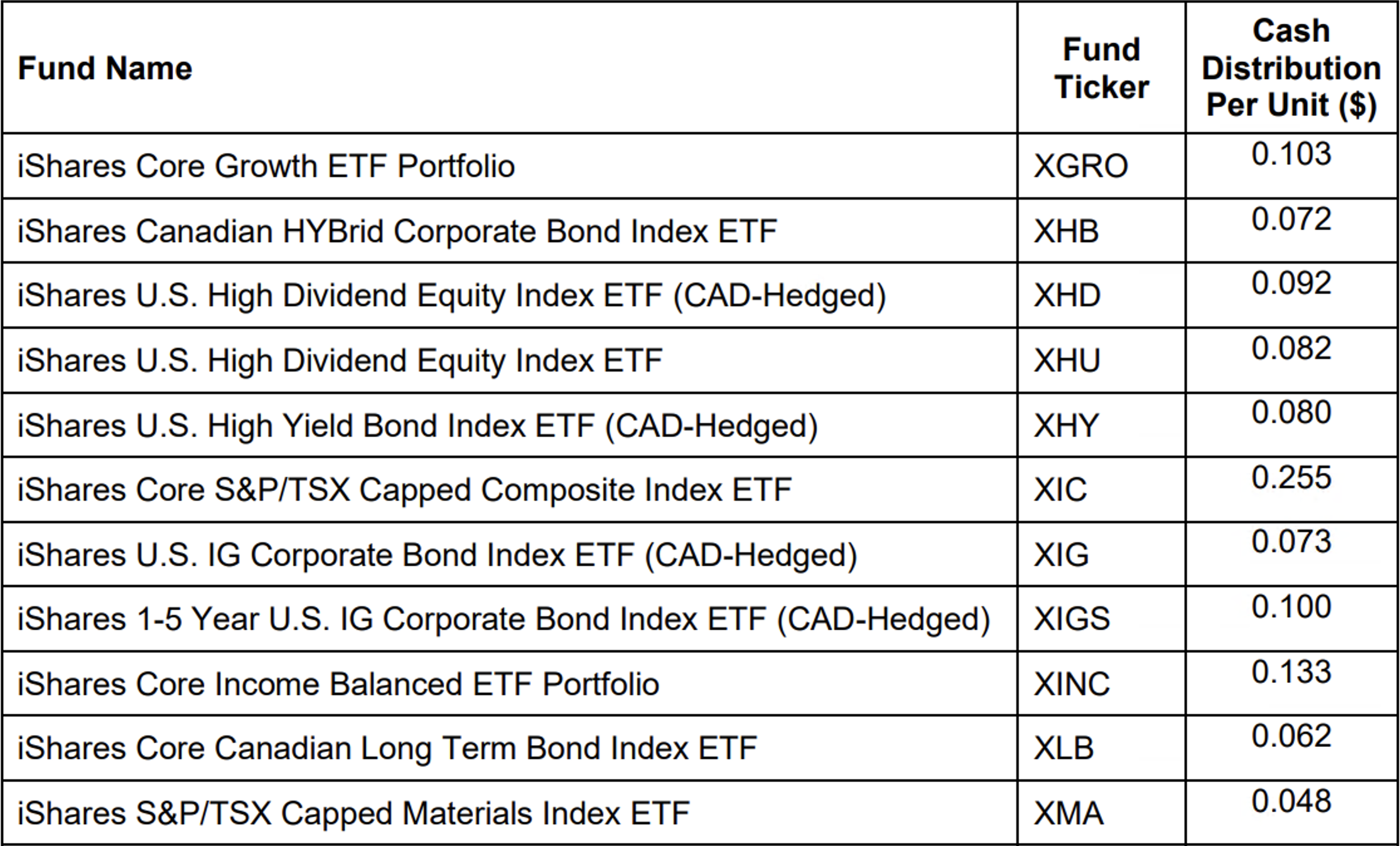This screenshot has width=1400, height=846.
Task: Click the XHD ticker cell
Action: 1067,296
